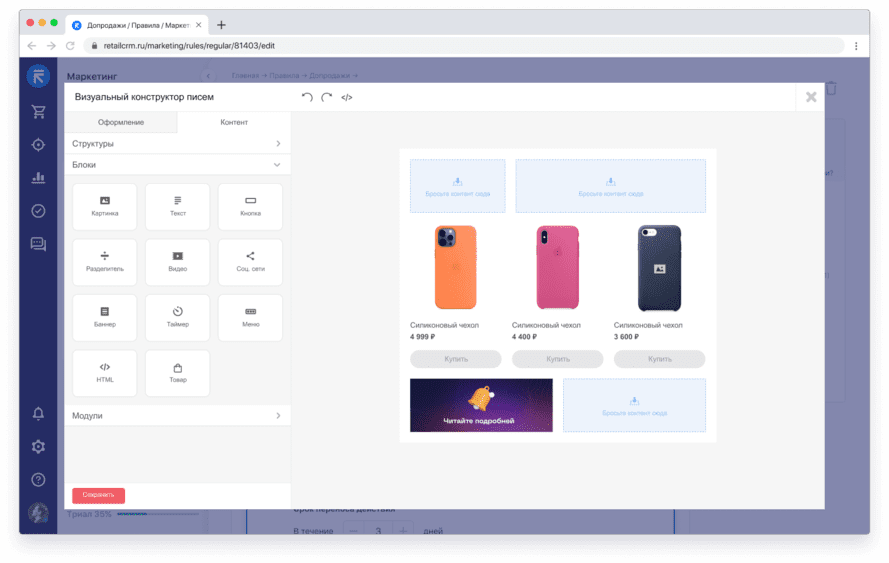Open a new browser tab
The width and height of the screenshot is (889, 563).
[x=221, y=25]
